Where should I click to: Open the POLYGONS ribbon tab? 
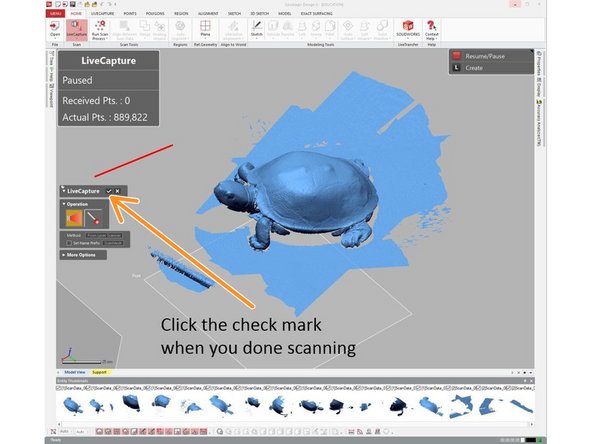(155, 14)
